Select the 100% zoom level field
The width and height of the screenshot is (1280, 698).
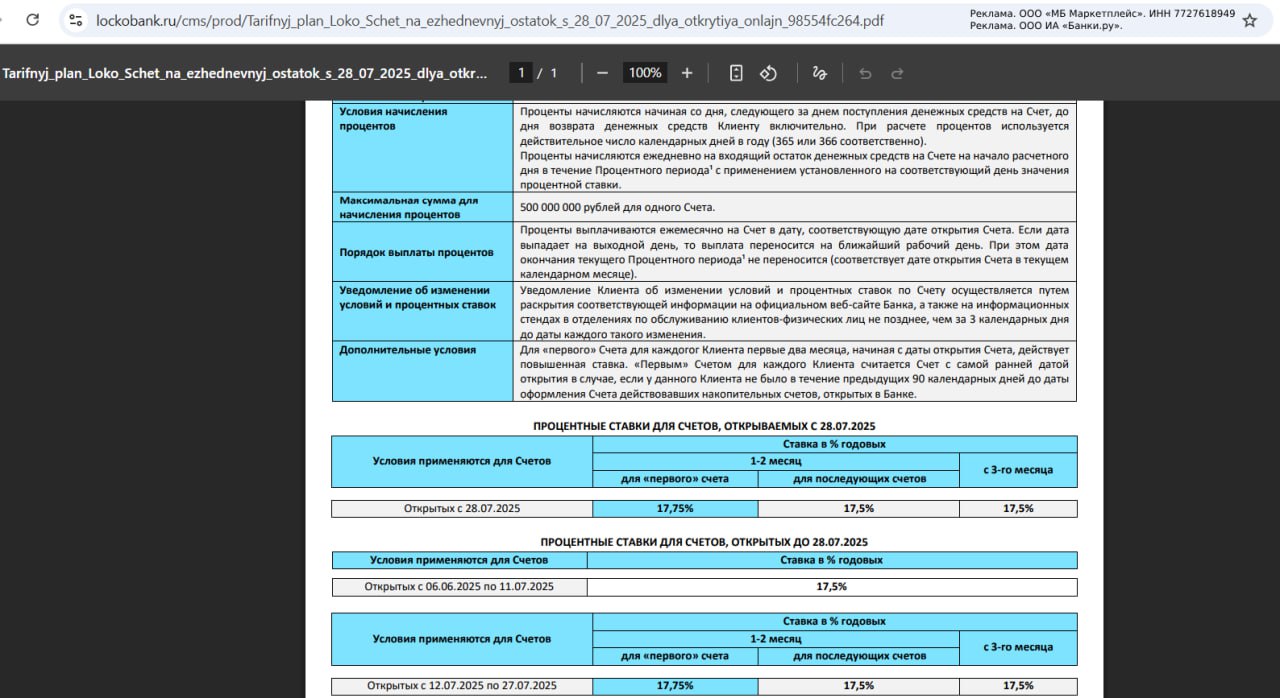pyautogui.click(x=646, y=73)
